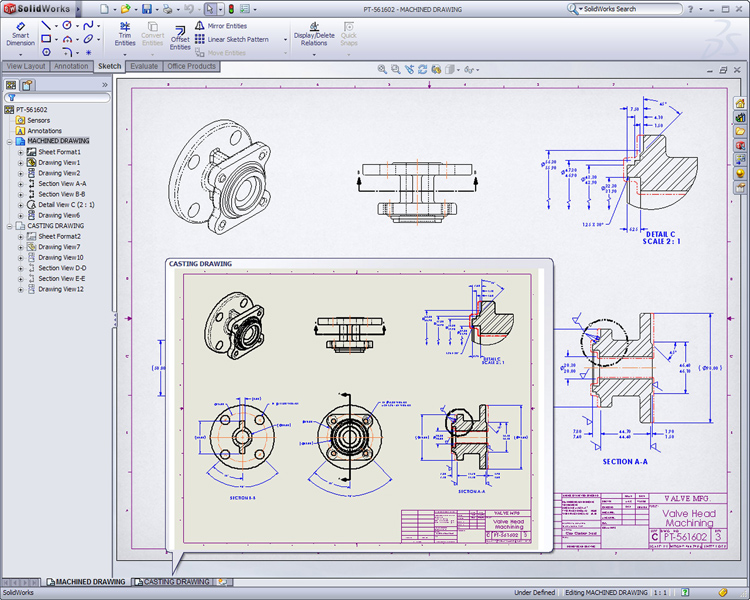Switch to Annotation tab

pyautogui.click(x=71, y=66)
